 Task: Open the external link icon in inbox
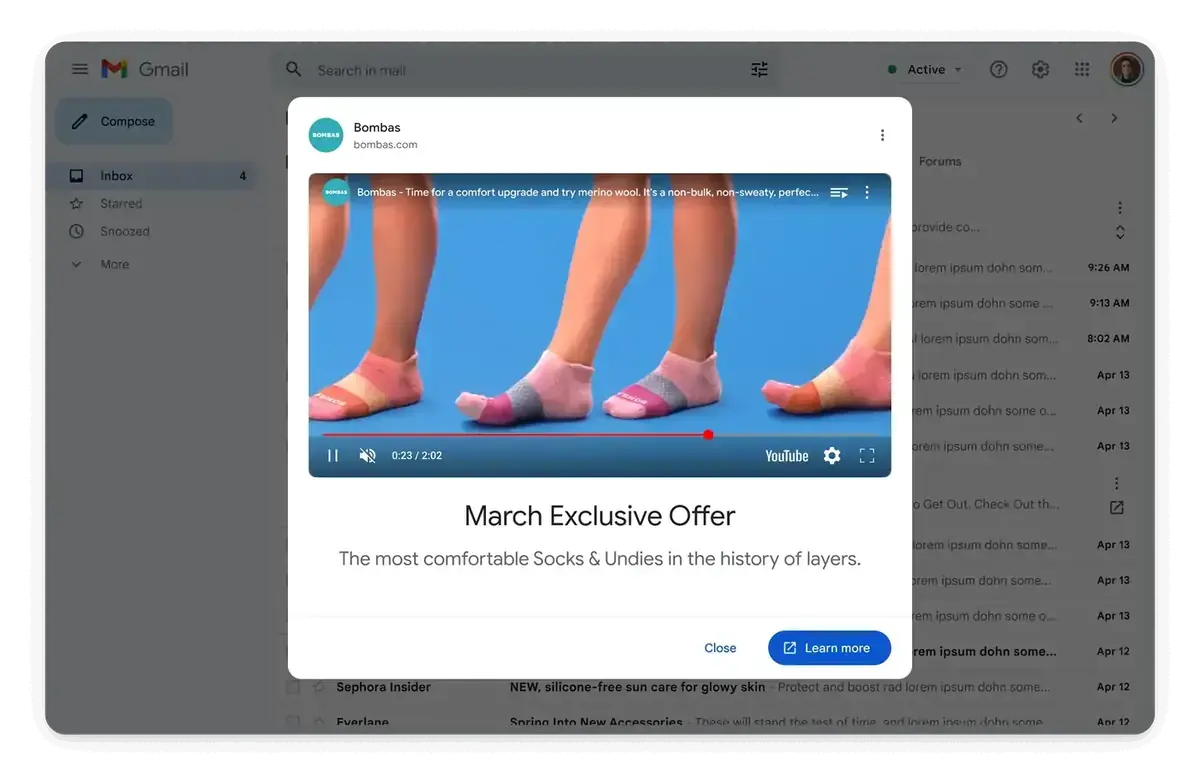[x=1117, y=508]
